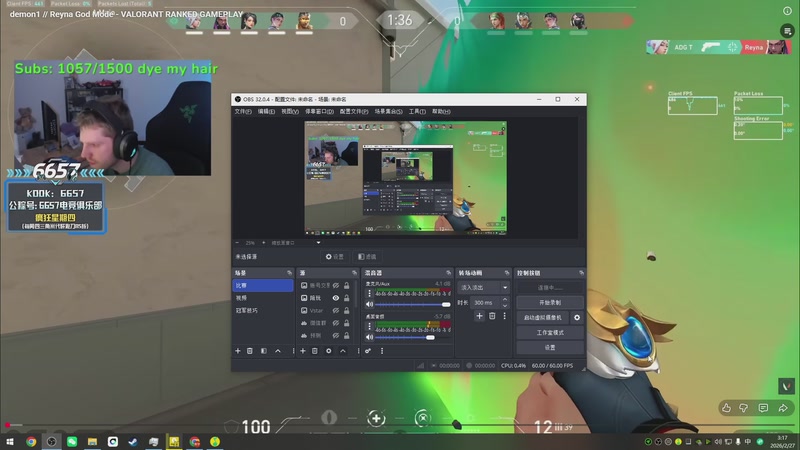
Task: Add a new scene with the plus icon
Action: [x=238, y=351]
